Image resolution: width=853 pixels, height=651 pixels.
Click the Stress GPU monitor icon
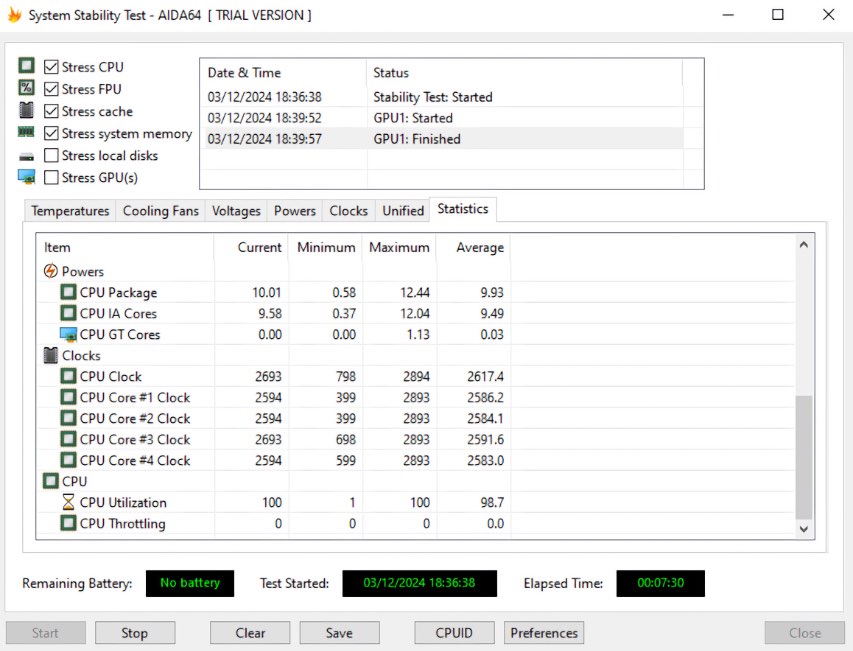26,177
